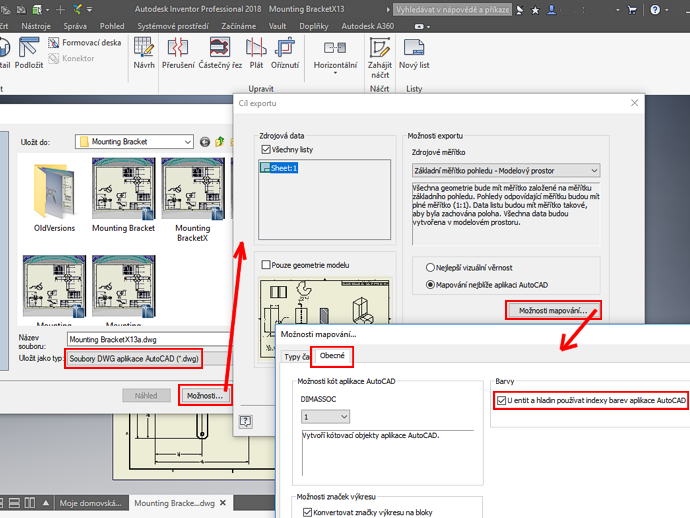
Task: Start a sketch with Zahájit náčrt
Action: [380, 57]
